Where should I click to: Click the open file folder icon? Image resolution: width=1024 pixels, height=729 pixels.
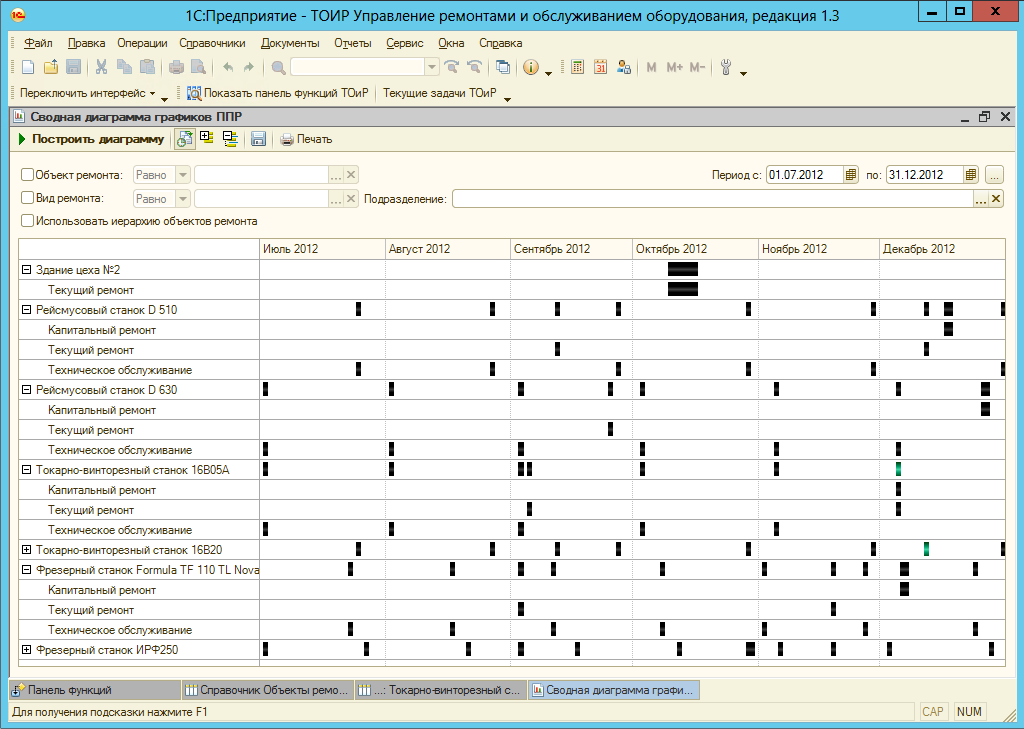click(50, 67)
